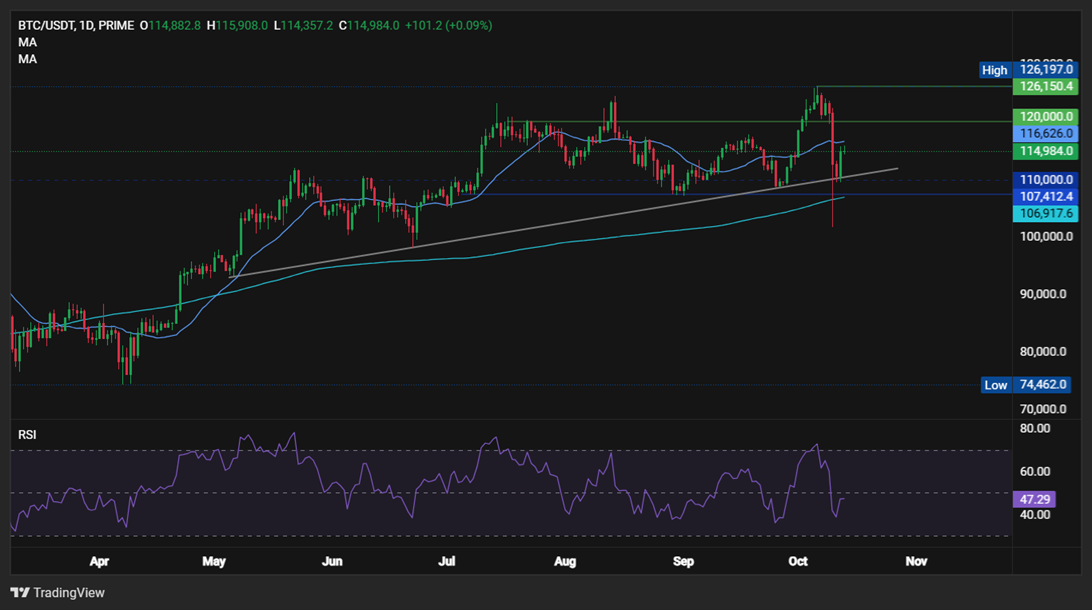Click the TradingView logo icon
Viewport: 1092px width, 610px height.
pyautogui.click(x=19, y=592)
